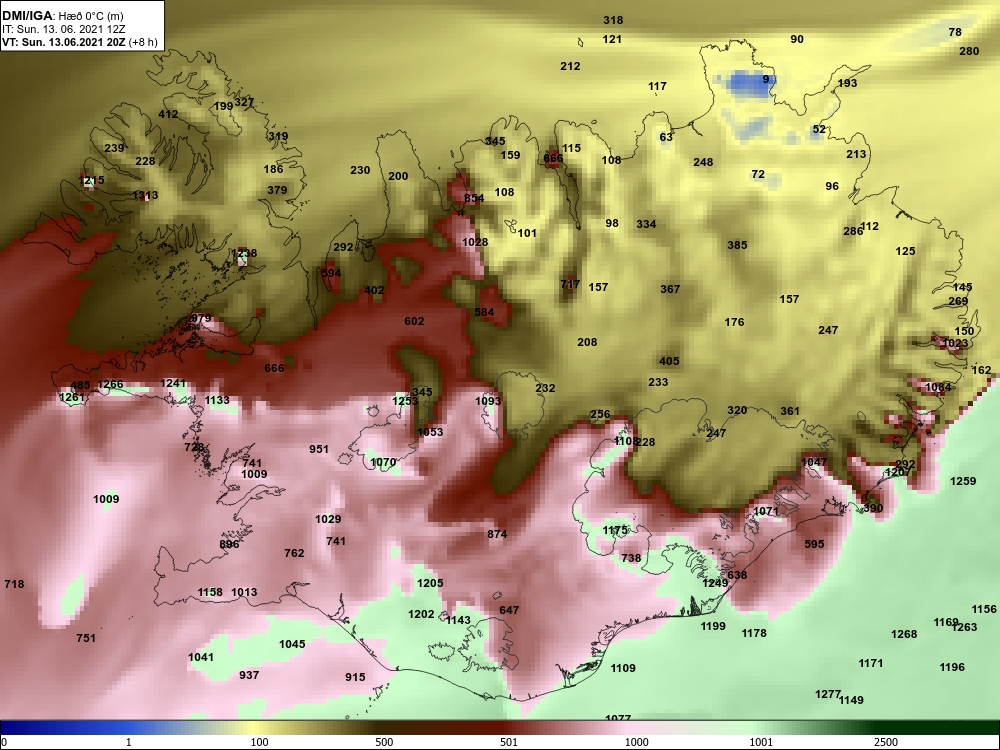
Task: Click the map value '915'
Action: [x=355, y=677]
